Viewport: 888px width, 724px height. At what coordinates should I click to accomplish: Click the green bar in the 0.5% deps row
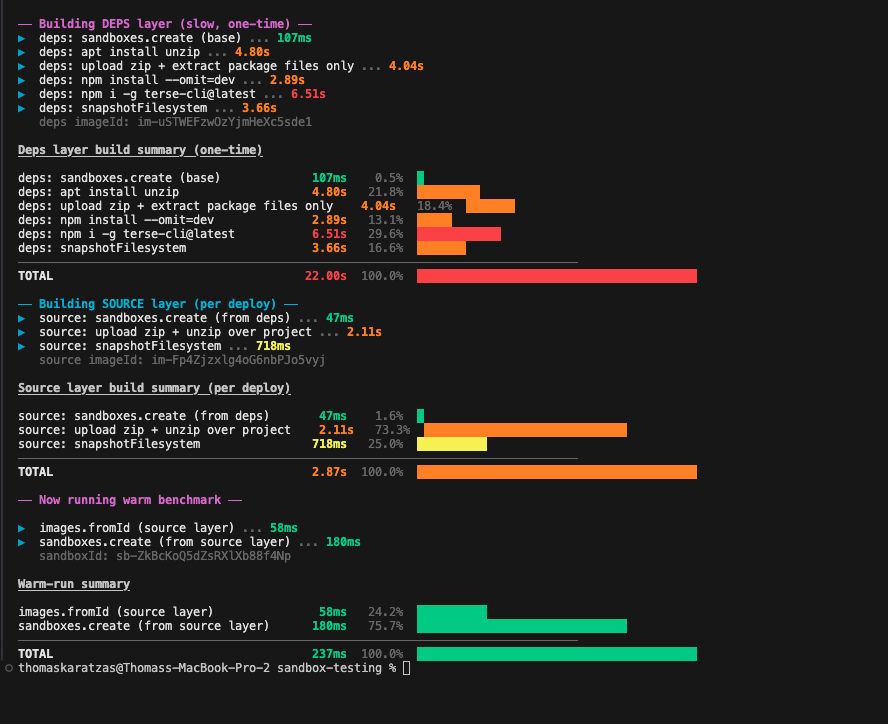pyautogui.click(x=420, y=178)
